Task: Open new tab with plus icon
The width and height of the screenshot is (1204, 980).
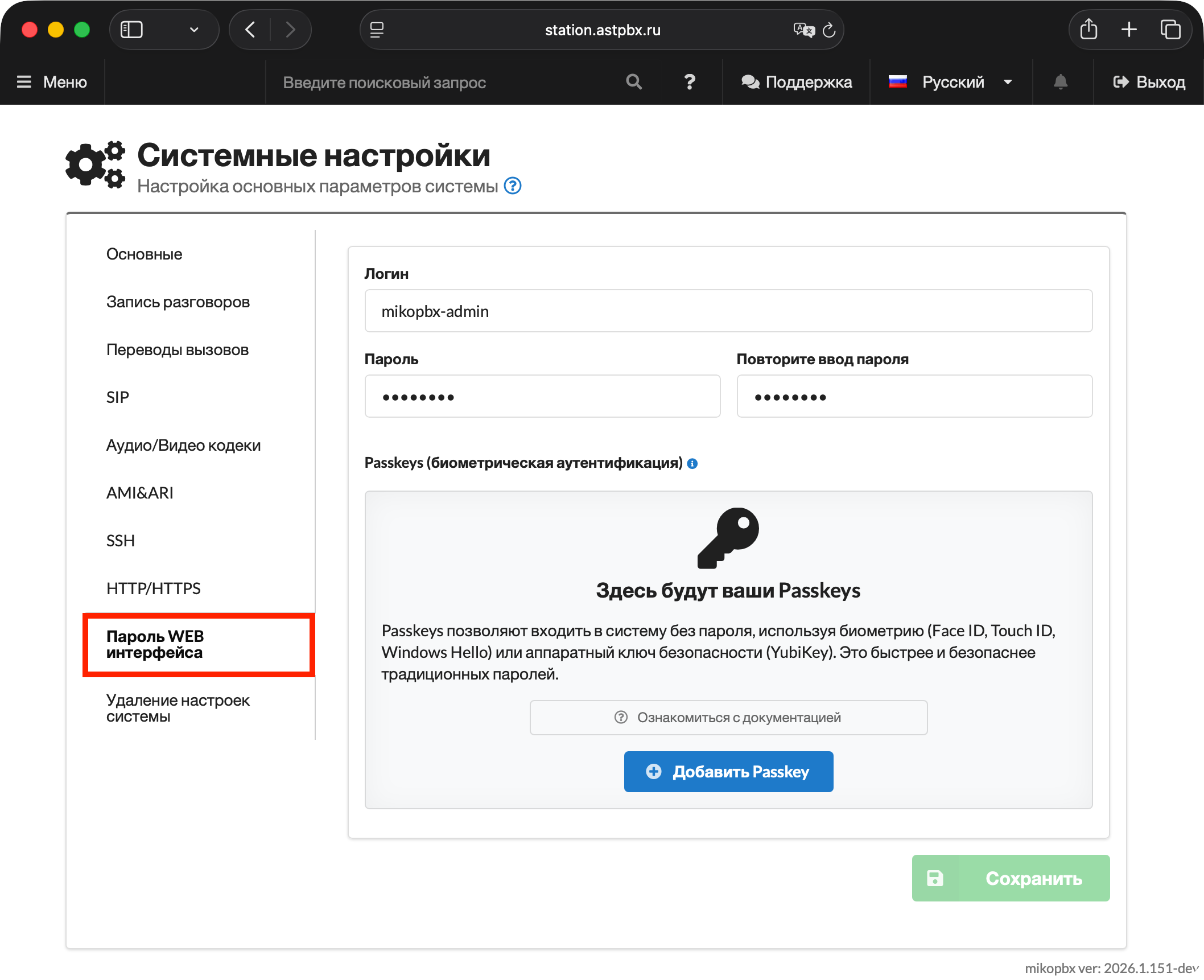Action: pos(1129,30)
